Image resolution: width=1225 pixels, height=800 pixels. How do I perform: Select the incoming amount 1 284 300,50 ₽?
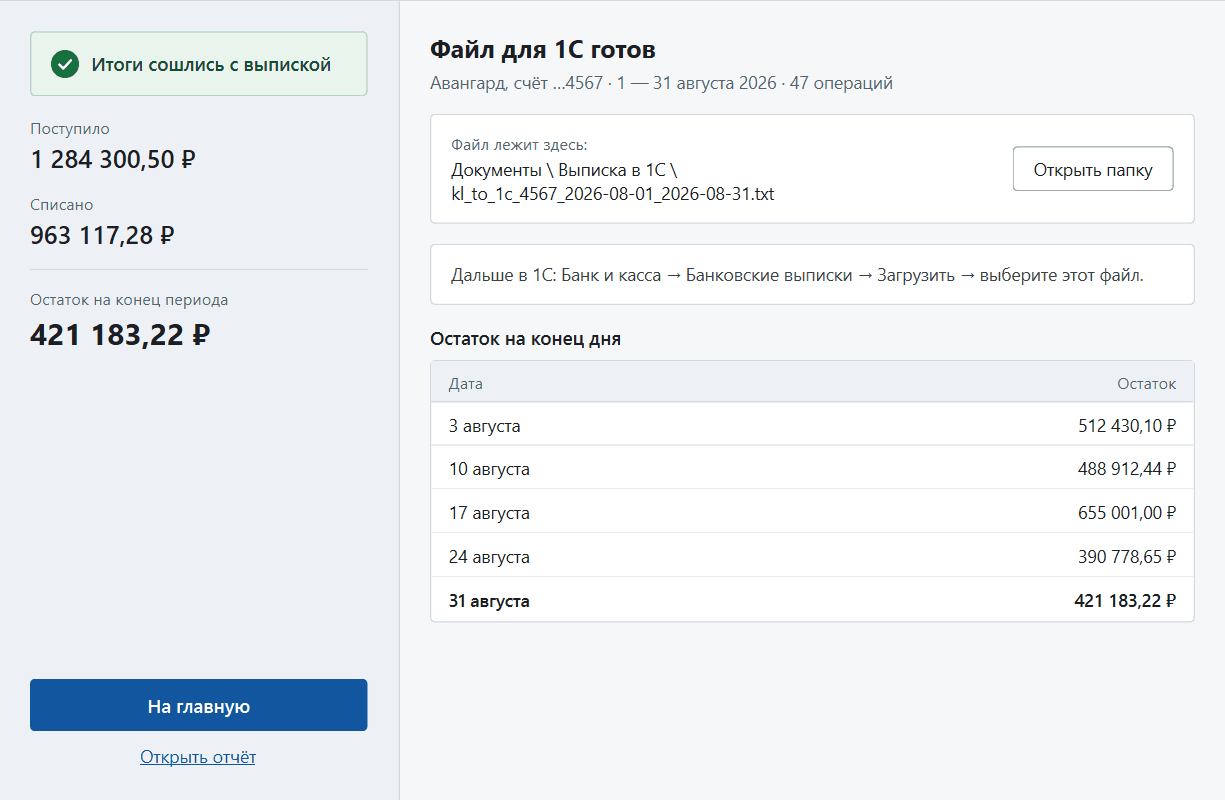pyautogui.click(x=112, y=159)
